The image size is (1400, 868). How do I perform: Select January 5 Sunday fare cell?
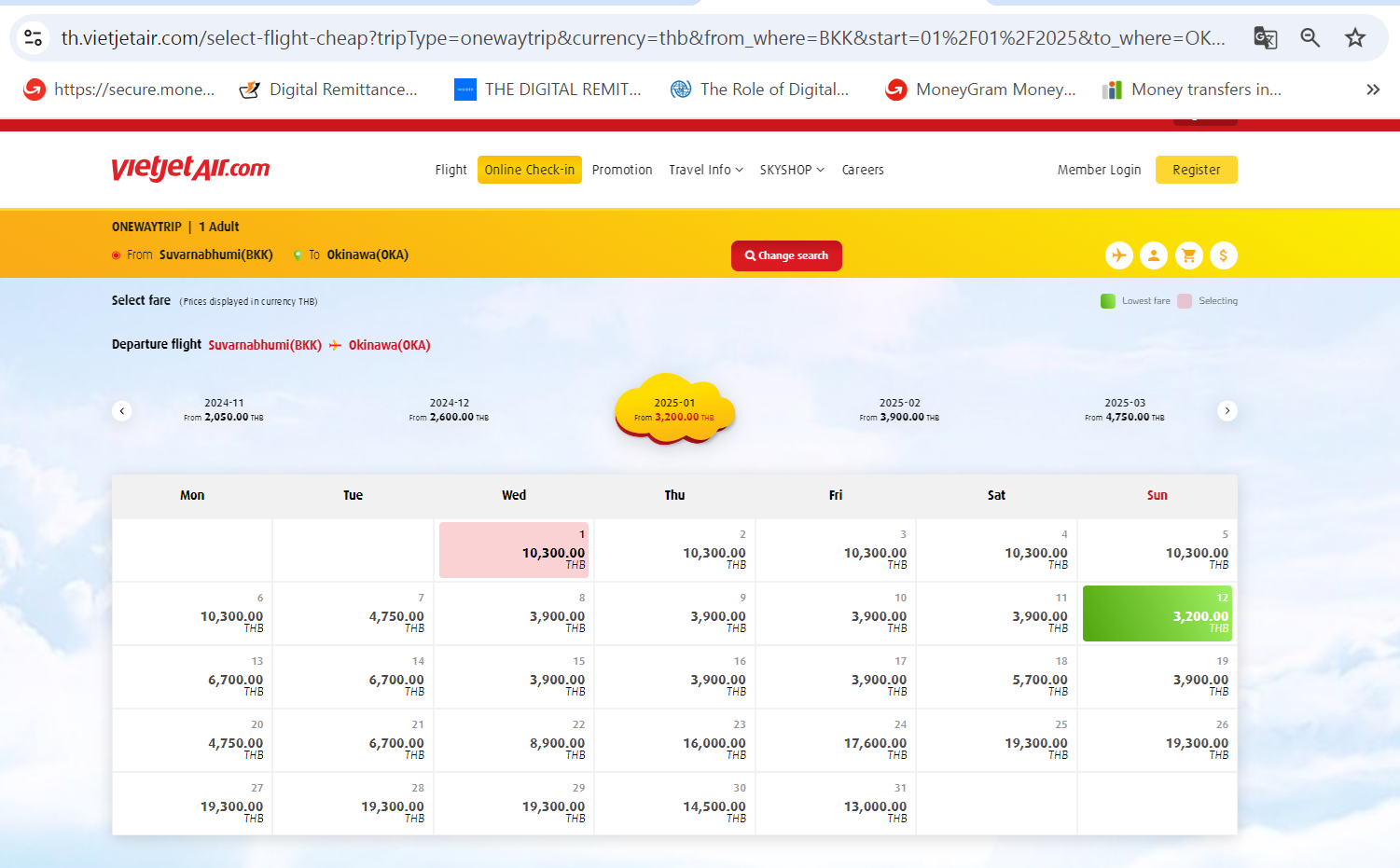[1157, 550]
